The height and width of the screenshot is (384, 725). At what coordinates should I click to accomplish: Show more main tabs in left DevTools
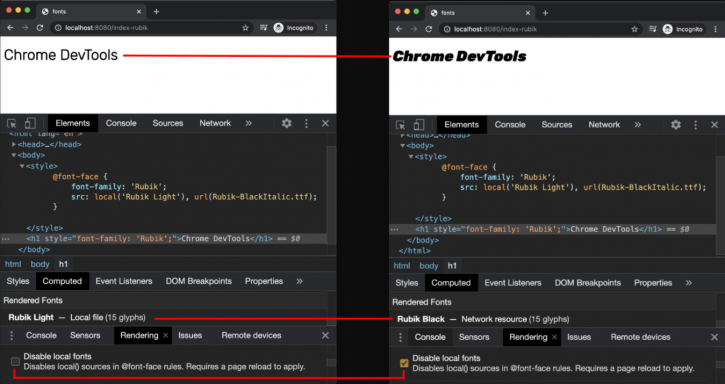249,123
